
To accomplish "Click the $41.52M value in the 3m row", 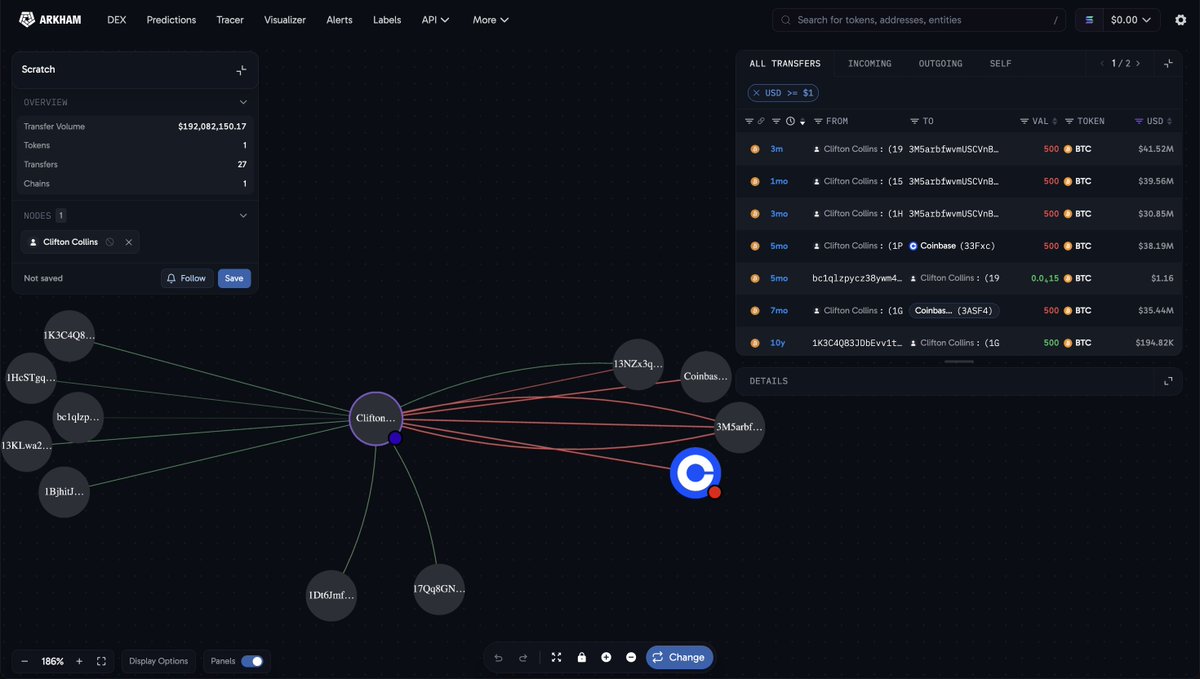I will tap(1155, 149).
